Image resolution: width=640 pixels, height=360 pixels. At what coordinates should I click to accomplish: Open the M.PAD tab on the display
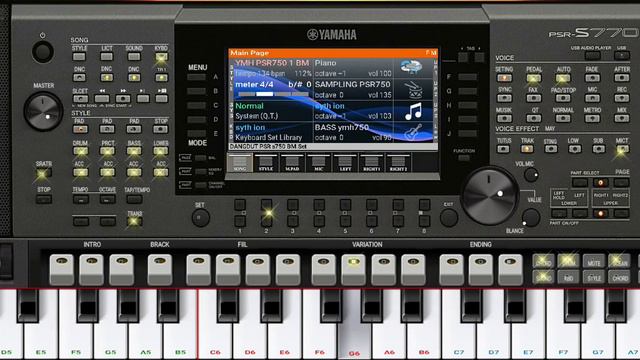(x=292, y=163)
